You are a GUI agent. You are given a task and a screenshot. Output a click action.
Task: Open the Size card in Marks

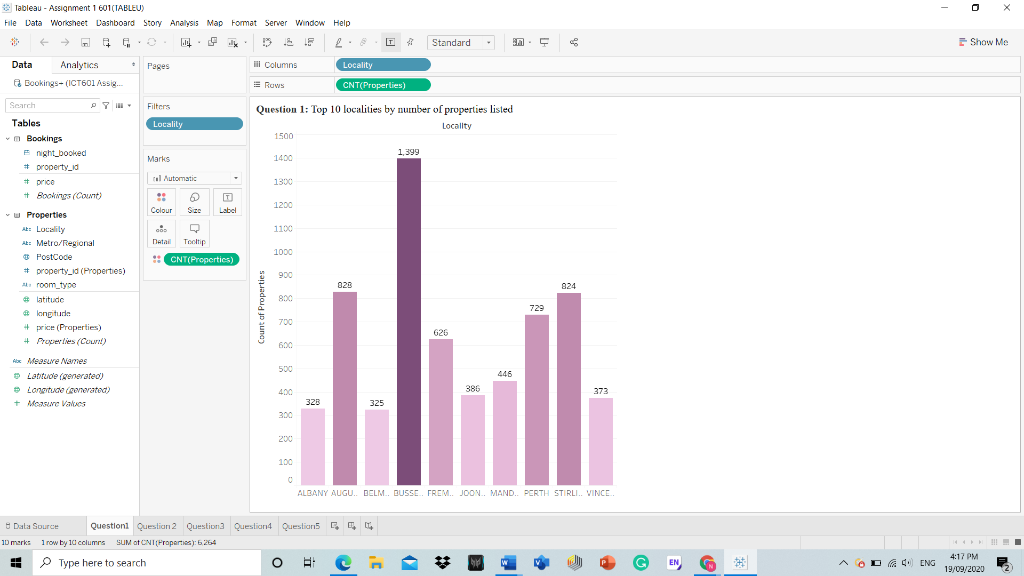tap(193, 204)
